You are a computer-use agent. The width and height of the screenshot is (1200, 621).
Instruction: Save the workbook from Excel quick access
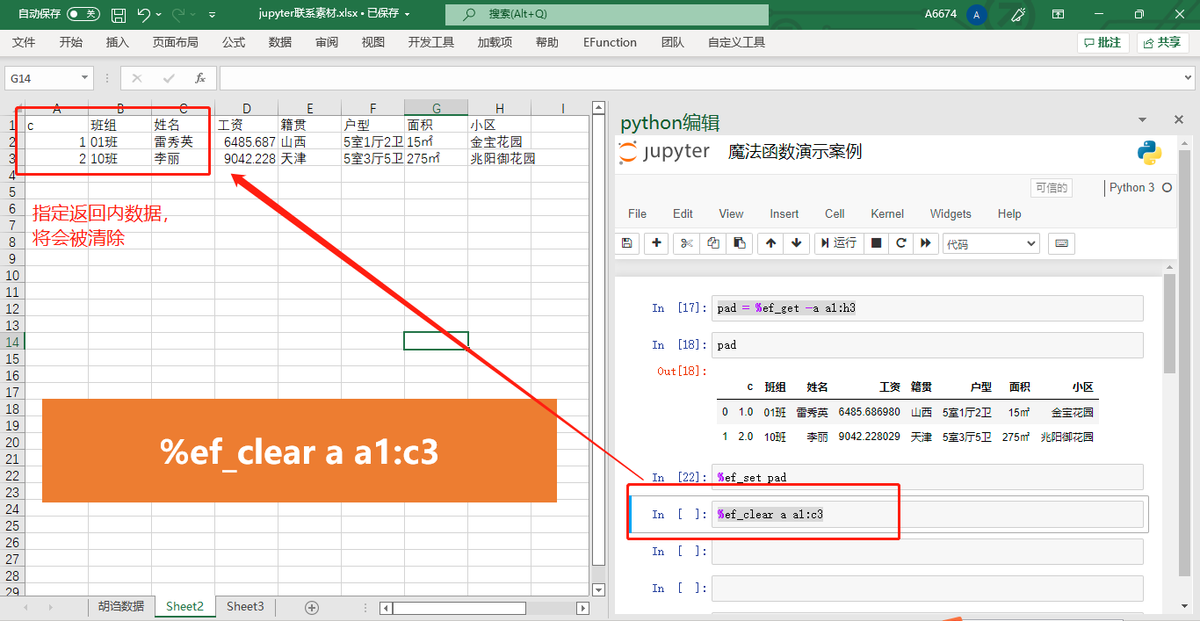[118, 14]
